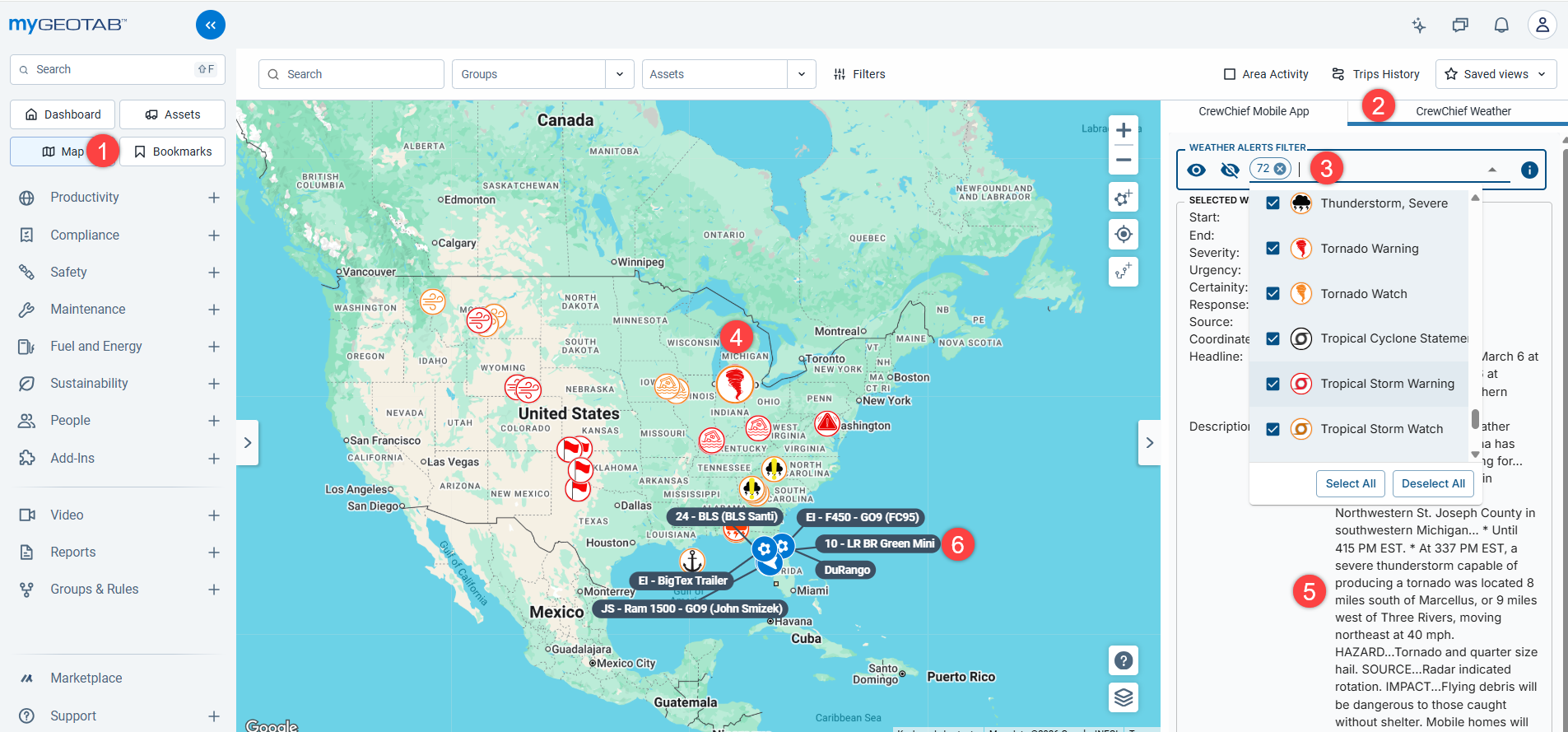Toggle the Area Activity checkbox
The image size is (1568, 732).
tap(1229, 74)
